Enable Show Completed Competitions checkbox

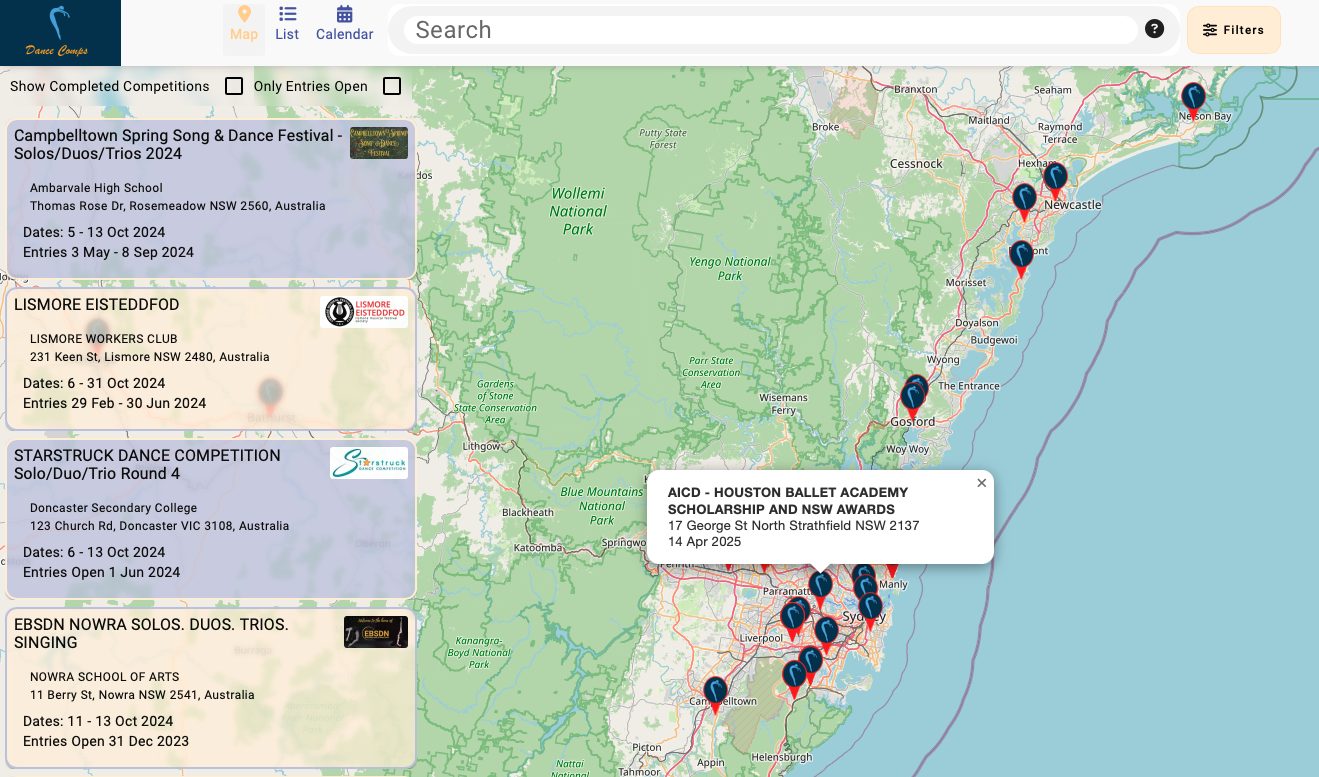[234, 86]
